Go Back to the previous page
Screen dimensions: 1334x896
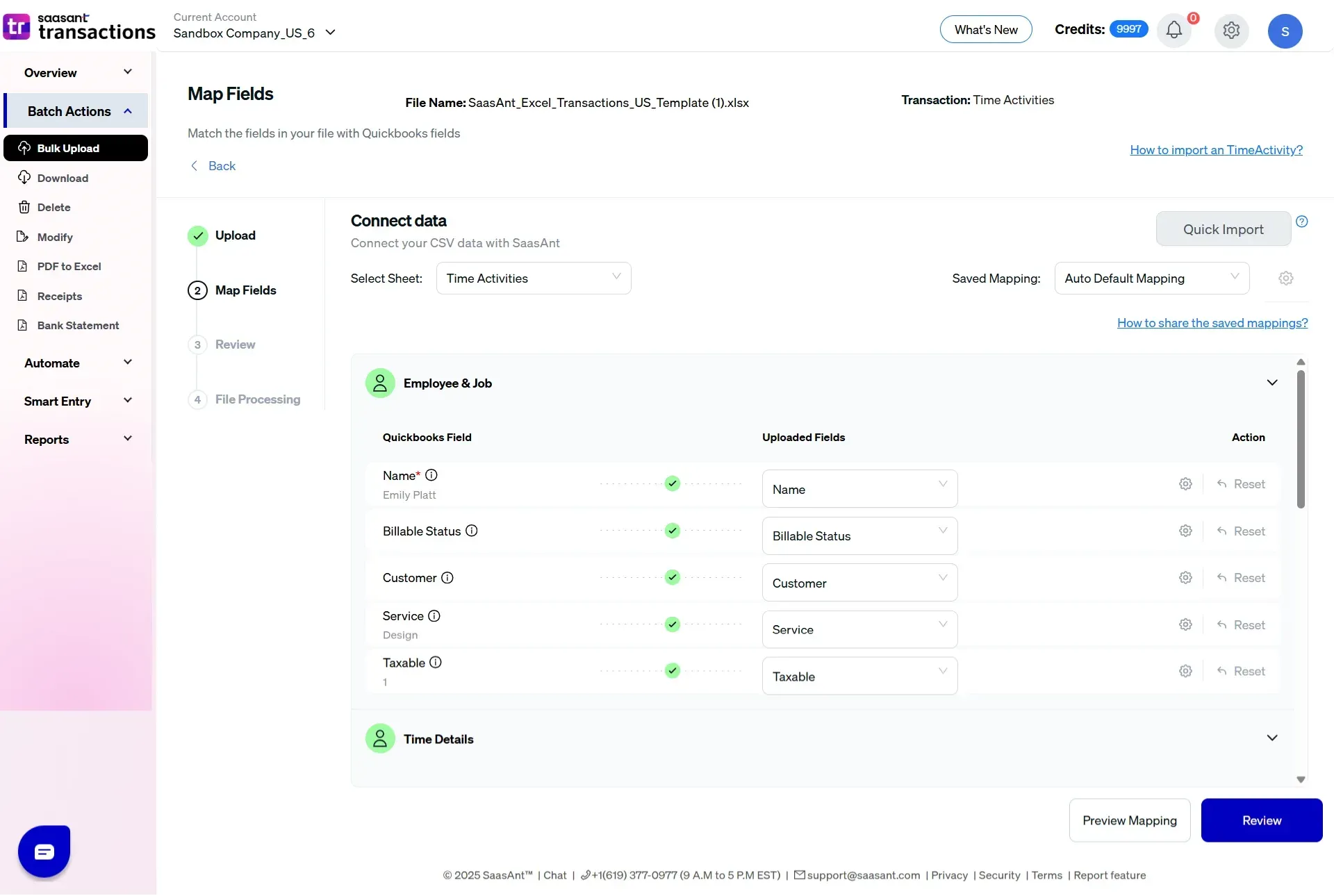pyautogui.click(x=213, y=166)
